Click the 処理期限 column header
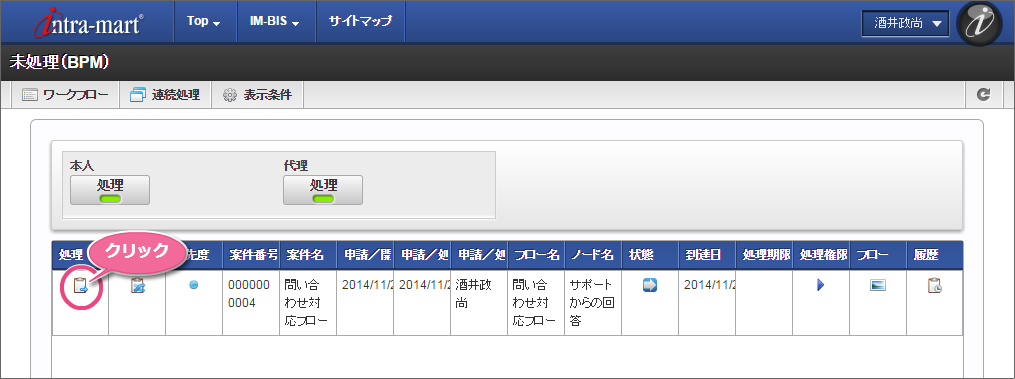Image resolution: width=1015 pixels, height=379 pixels. click(x=764, y=255)
